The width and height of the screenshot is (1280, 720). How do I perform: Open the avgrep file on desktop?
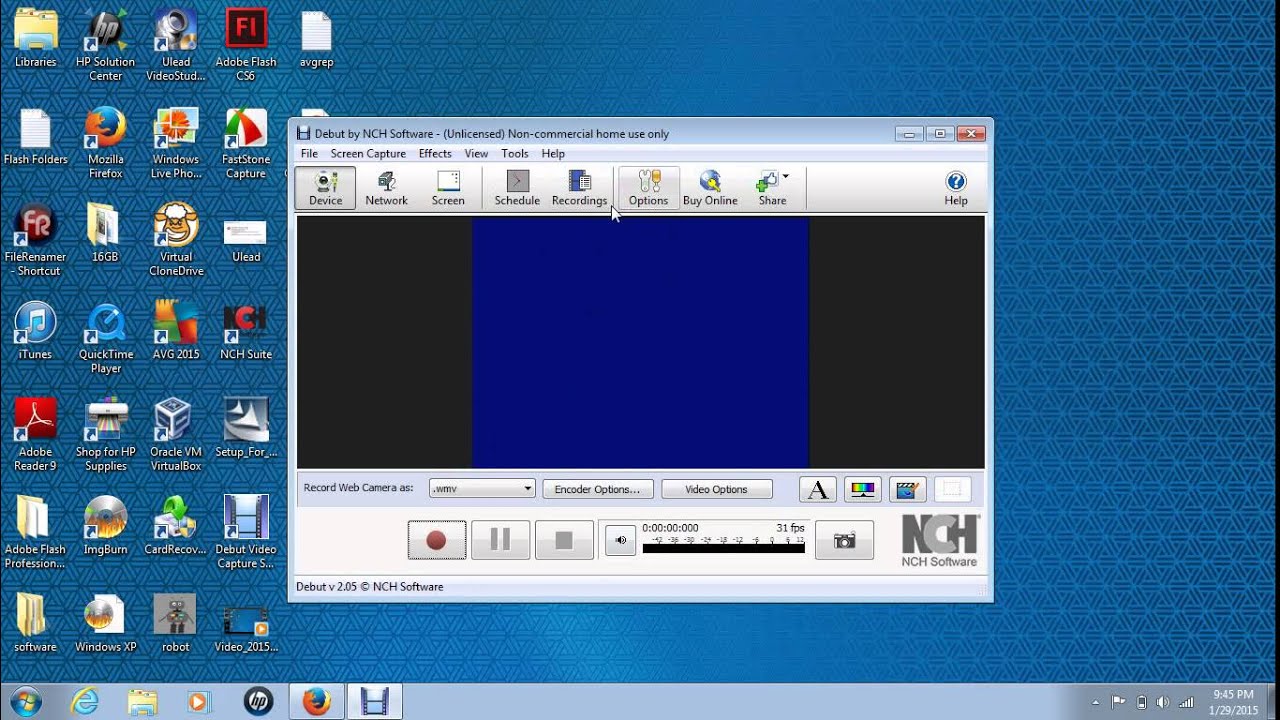(316, 40)
